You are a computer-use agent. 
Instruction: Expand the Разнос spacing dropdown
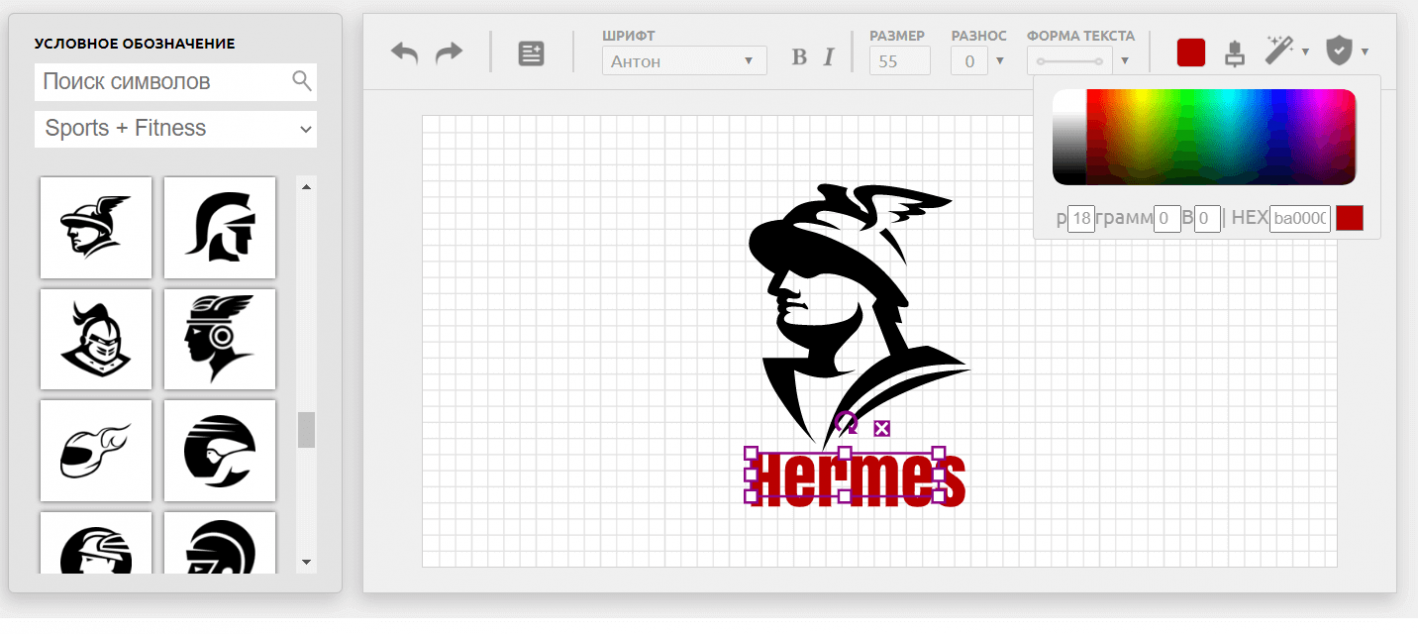pyautogui.click(x=999, y=61)
